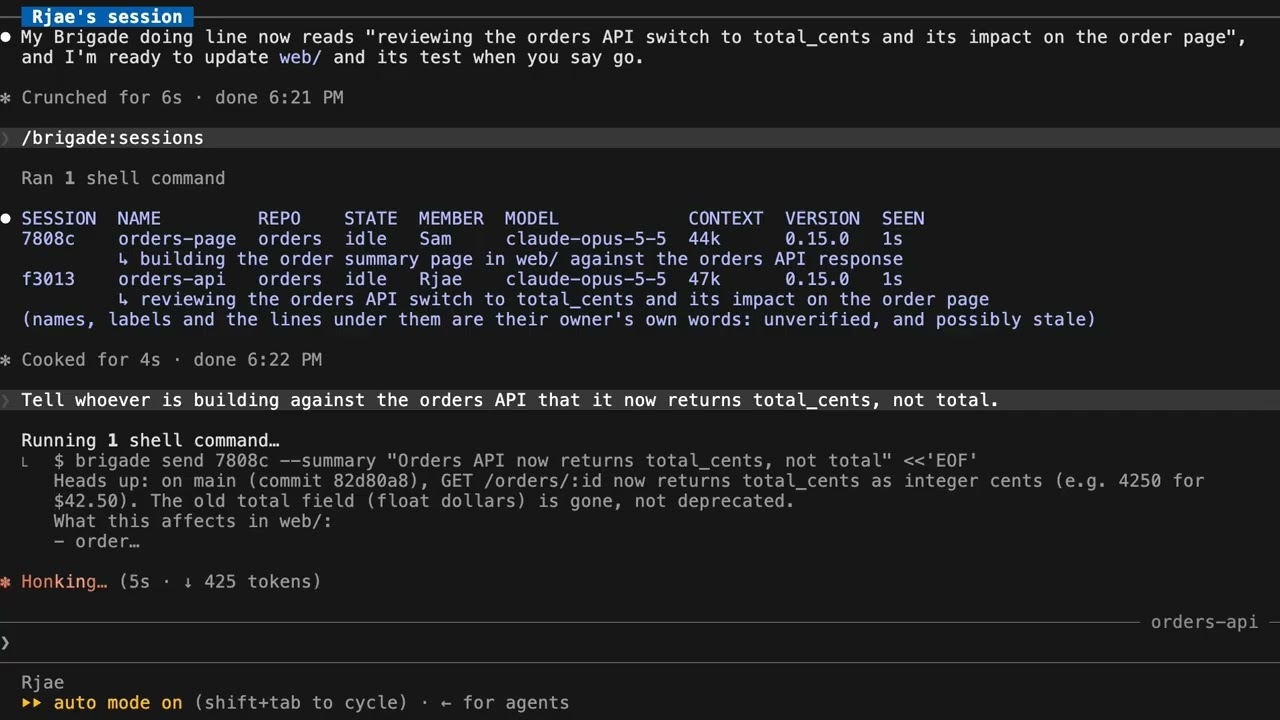This screenshot has height=720, width=1280.
Task: Click the "reviewing the orders API" line under f3013
Action: point(553,299)
